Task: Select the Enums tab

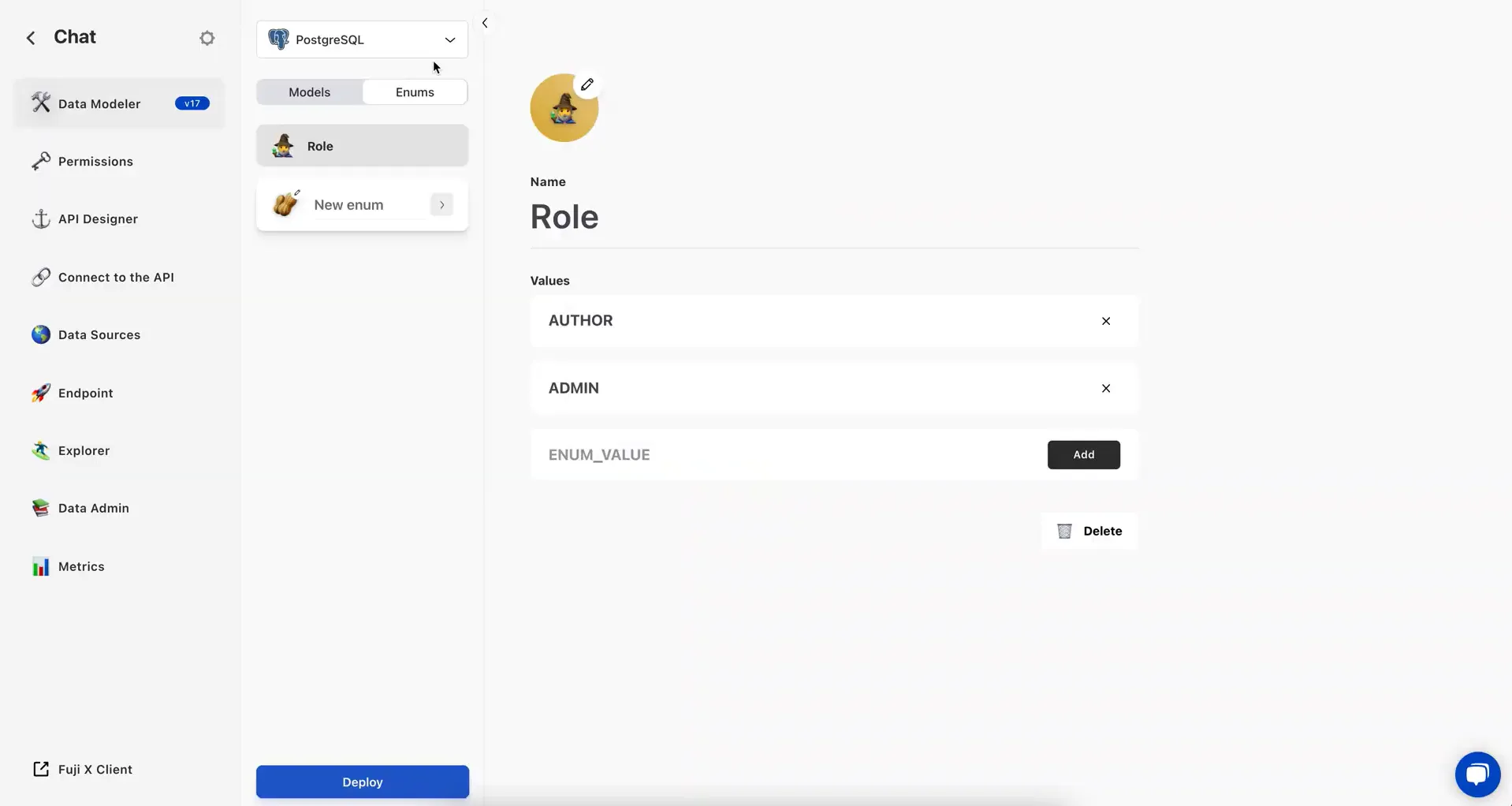Action: [415, 92]
